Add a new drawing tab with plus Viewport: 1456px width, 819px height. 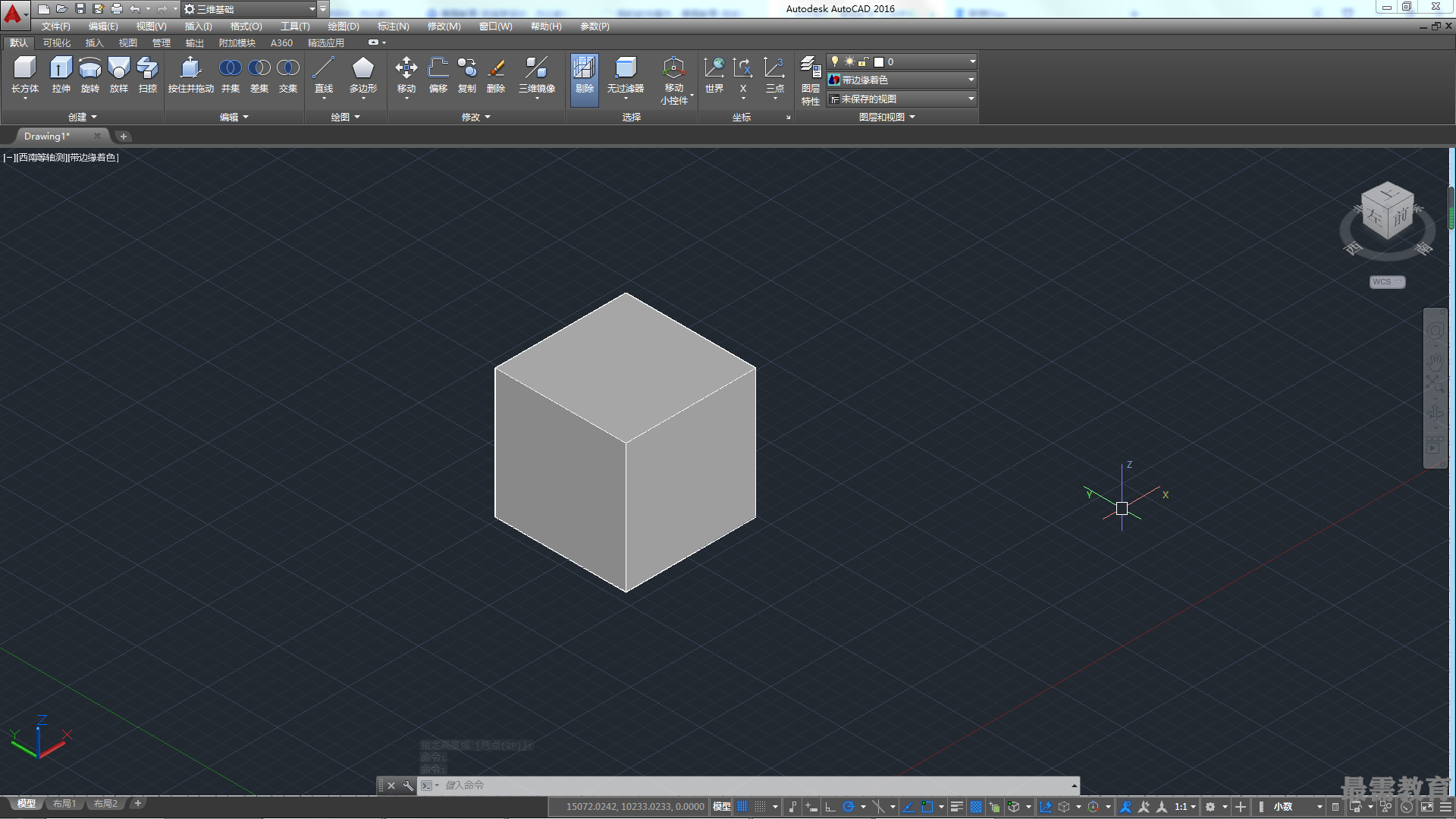pos(124,136)
